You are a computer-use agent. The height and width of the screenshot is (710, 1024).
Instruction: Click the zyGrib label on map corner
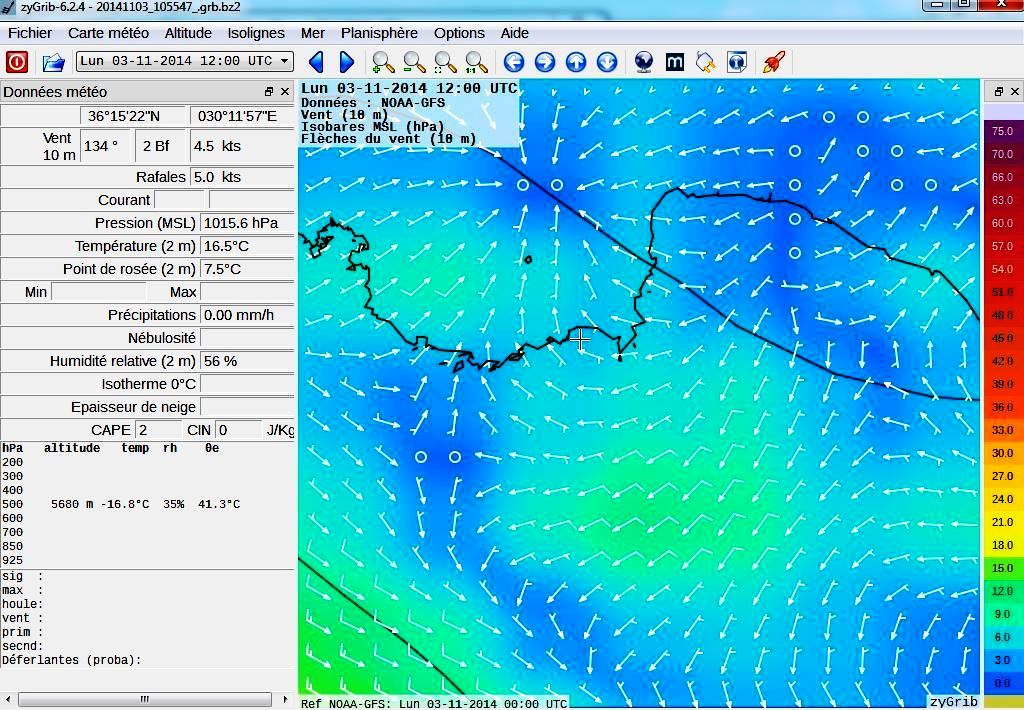point(953,702)
